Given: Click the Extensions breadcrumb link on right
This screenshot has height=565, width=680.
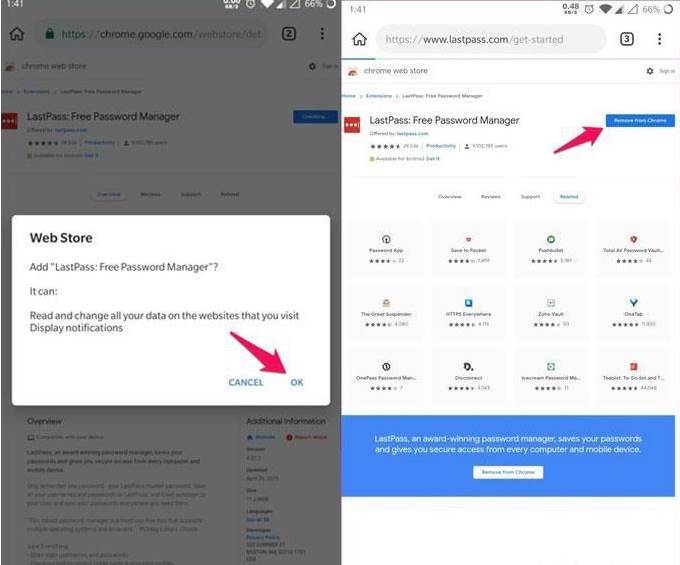Looking at the screenshot, I should 379,96.
